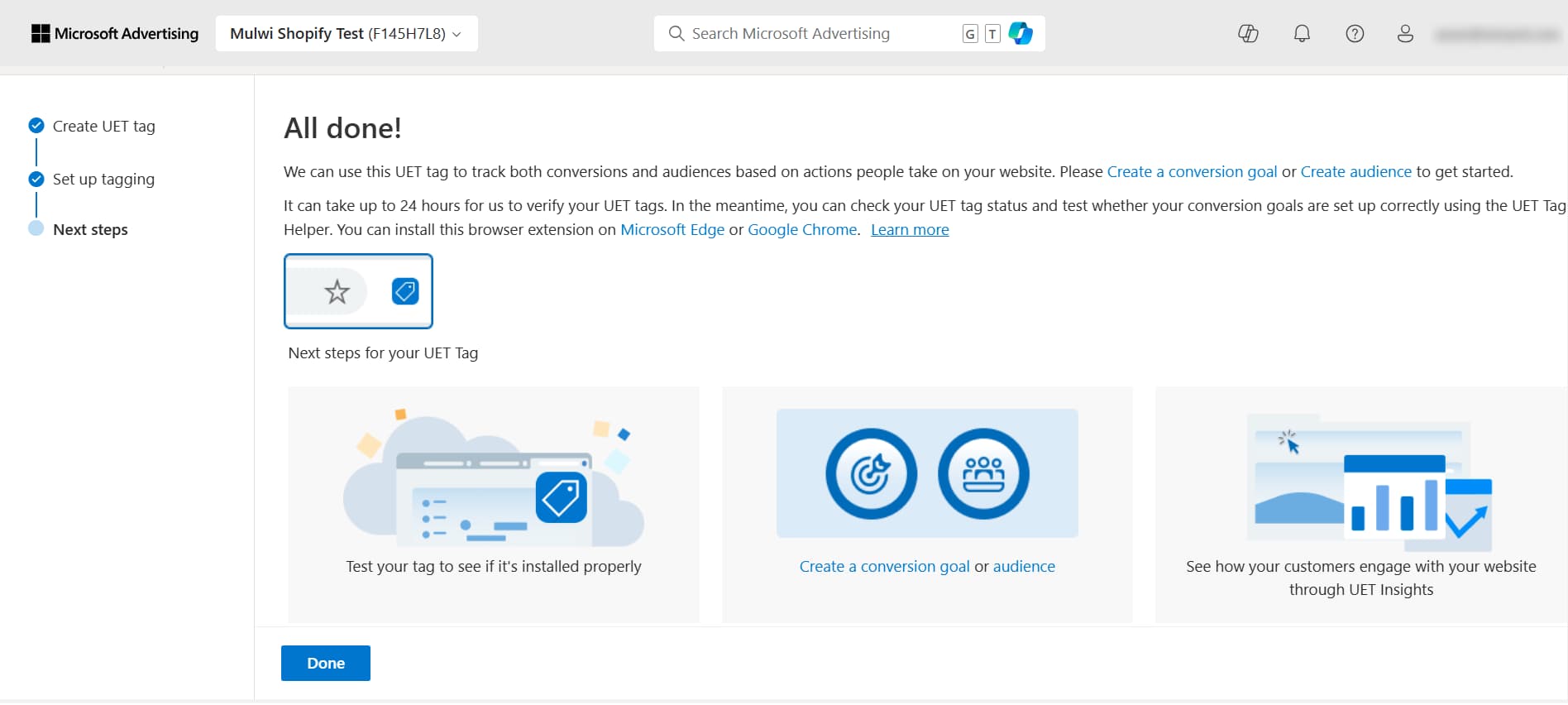Click the Learn more link

(910, 229)
